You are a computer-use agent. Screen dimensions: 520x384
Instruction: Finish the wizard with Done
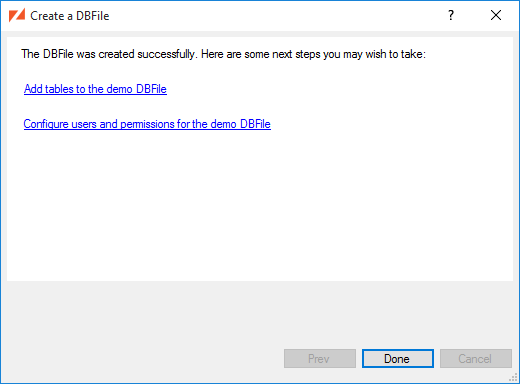pyautogui.click(x=398, y=359)
